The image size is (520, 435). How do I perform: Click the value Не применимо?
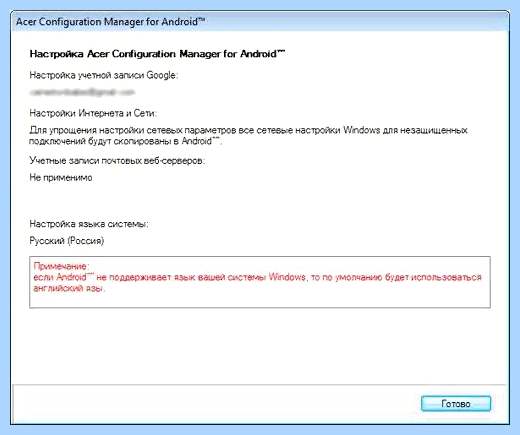61,178
